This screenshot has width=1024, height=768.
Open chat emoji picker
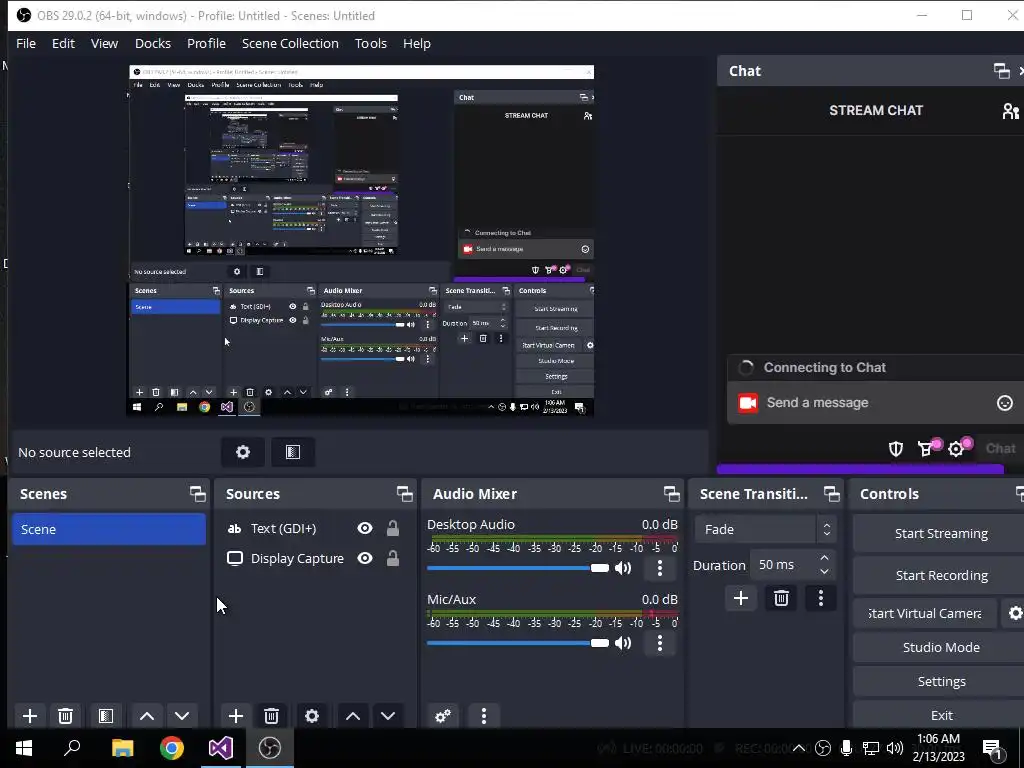(1004, 403)
